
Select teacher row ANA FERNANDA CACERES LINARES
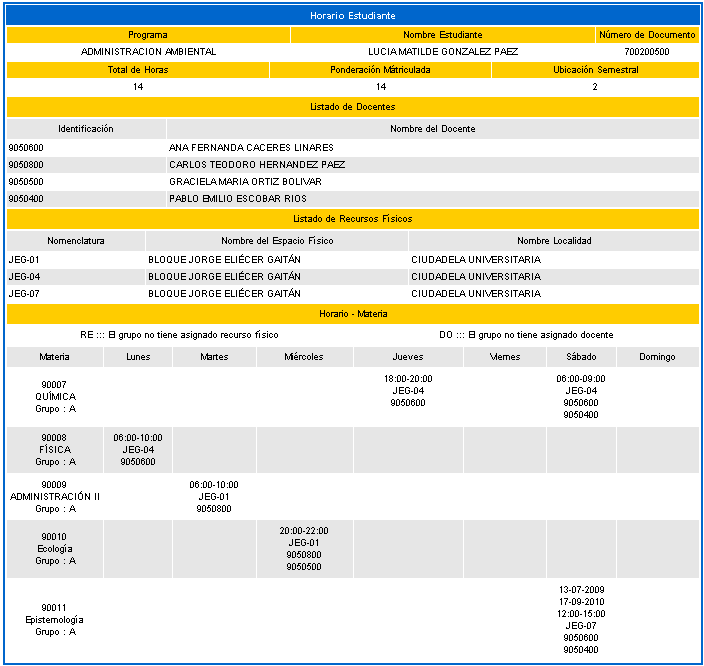[x=352, y=148]
